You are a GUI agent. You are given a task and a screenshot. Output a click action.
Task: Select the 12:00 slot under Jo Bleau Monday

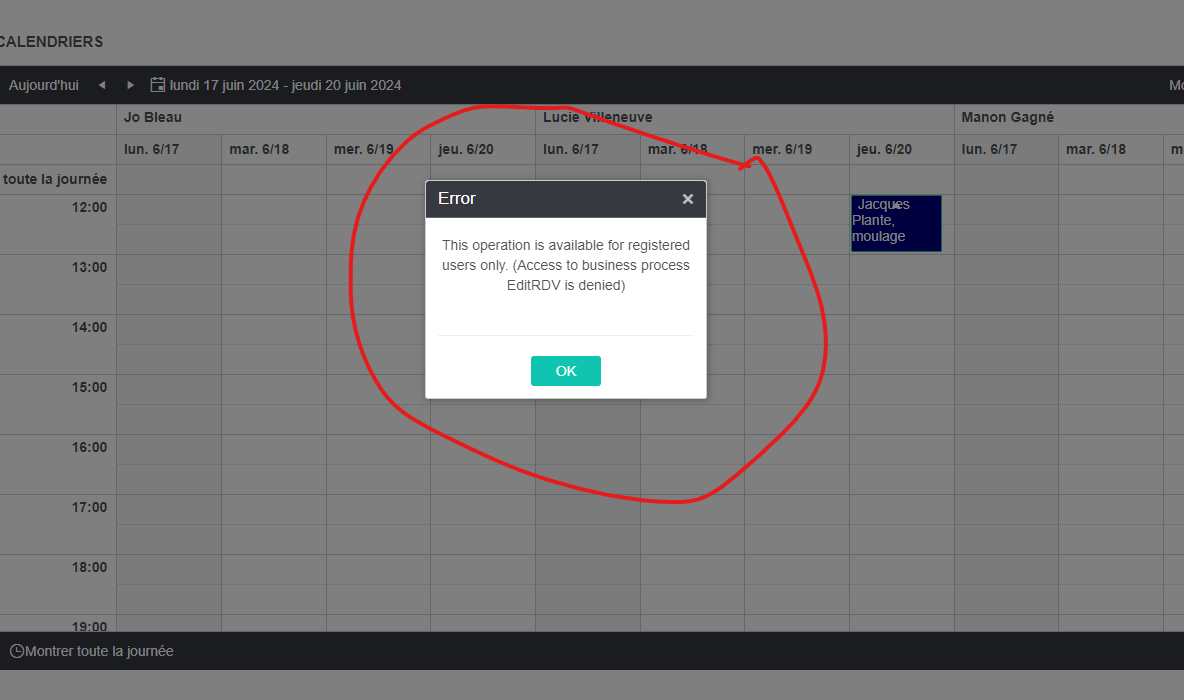[169, 210]
